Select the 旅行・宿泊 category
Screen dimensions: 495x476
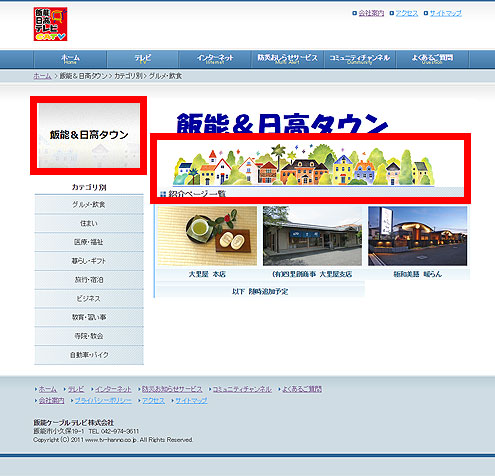click(89, 280)
